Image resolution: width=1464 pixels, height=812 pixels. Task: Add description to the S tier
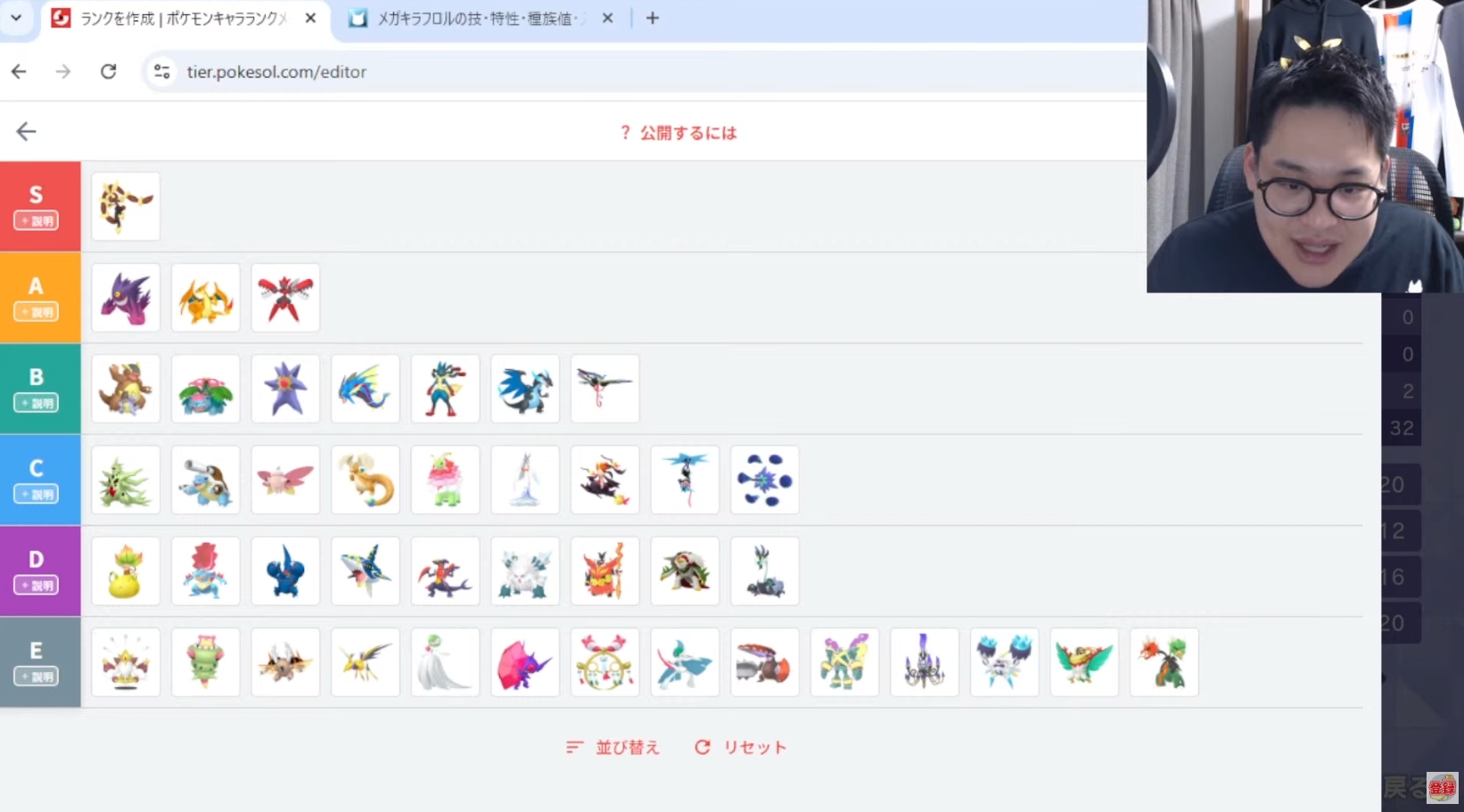[37, 221]
